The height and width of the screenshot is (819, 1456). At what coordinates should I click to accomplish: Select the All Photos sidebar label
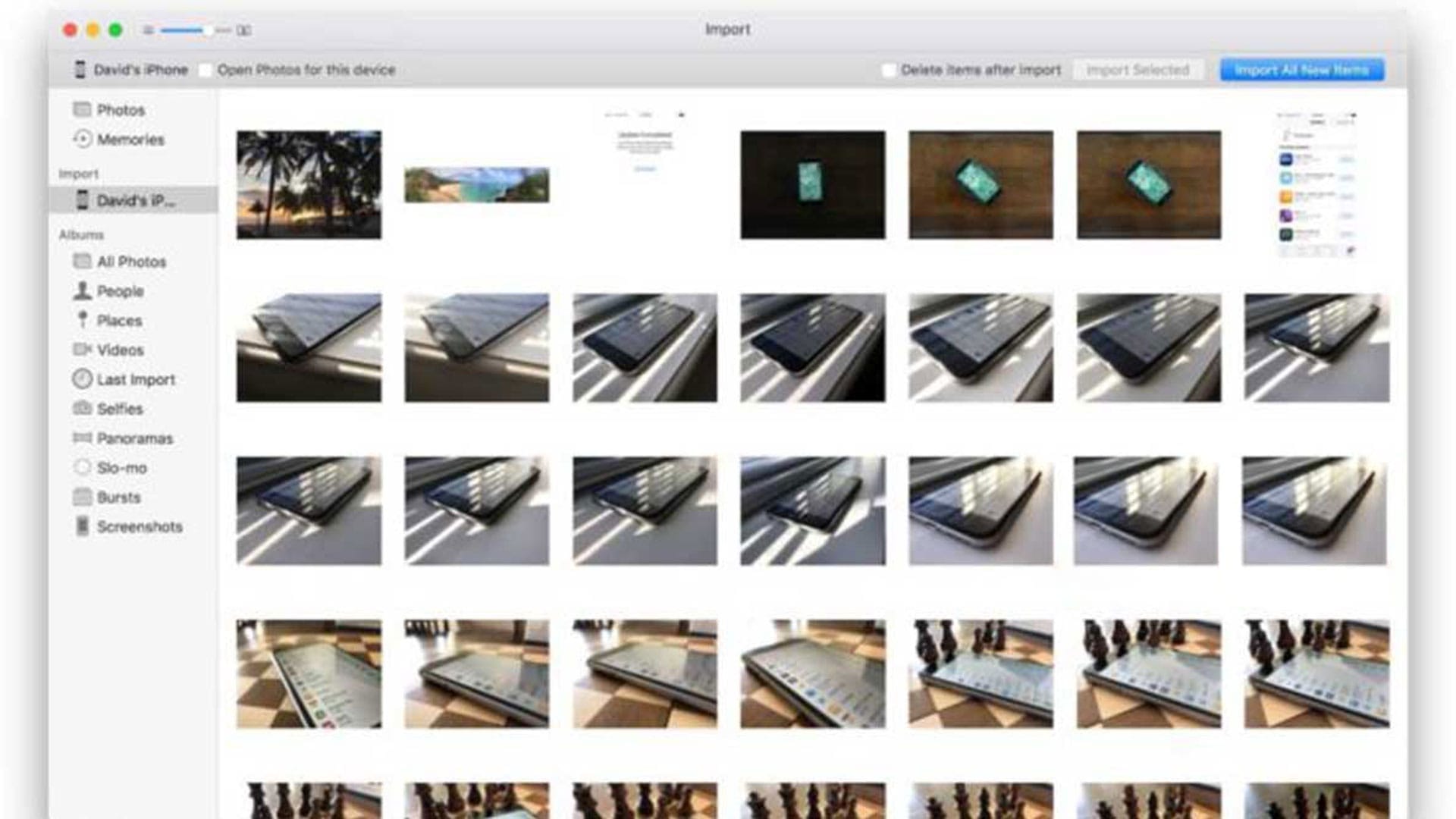click(131, 262)
